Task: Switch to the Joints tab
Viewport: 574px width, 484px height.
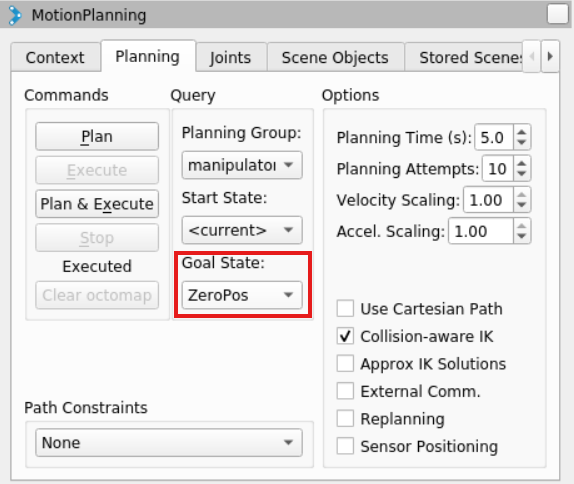Action: (231, 57)
